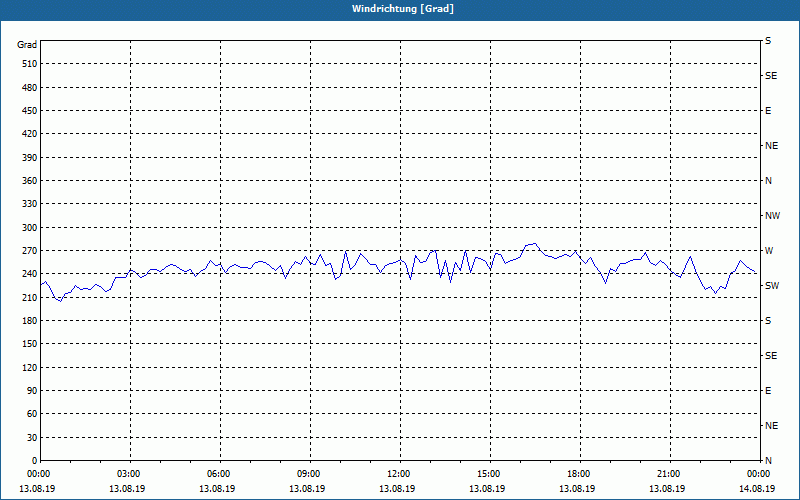Select the 150 value on the left axis

click(x=30, y=344)
